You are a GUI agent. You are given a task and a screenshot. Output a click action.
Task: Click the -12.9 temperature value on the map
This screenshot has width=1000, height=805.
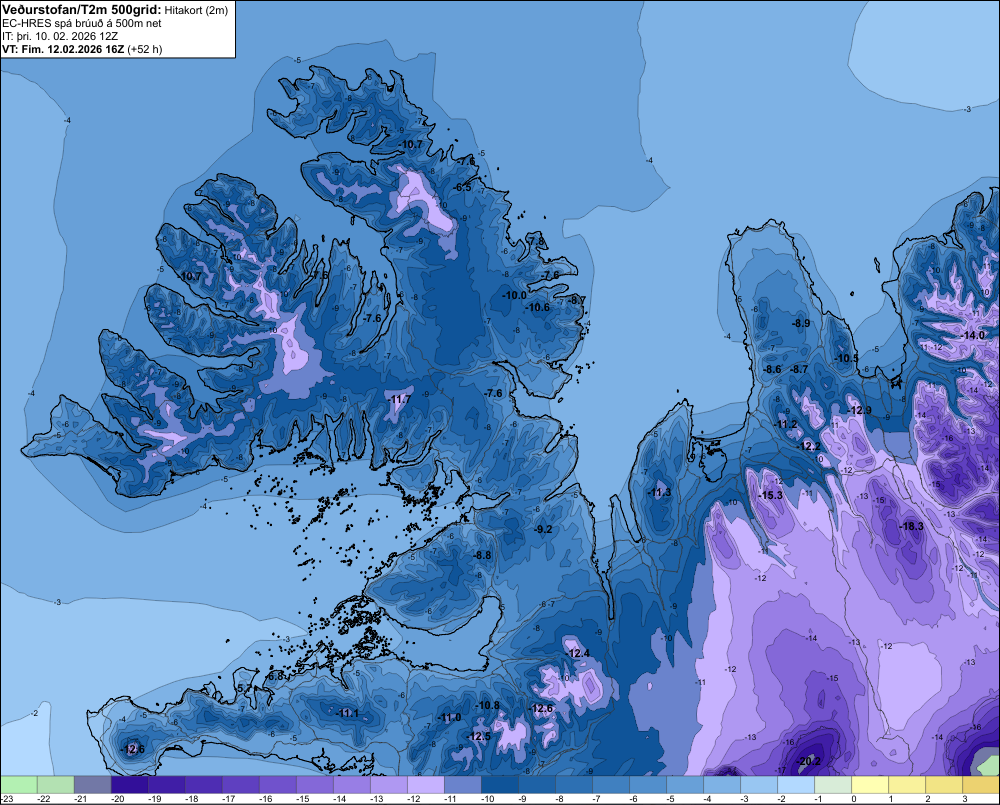pyautogui.click(x=860, y=410)
